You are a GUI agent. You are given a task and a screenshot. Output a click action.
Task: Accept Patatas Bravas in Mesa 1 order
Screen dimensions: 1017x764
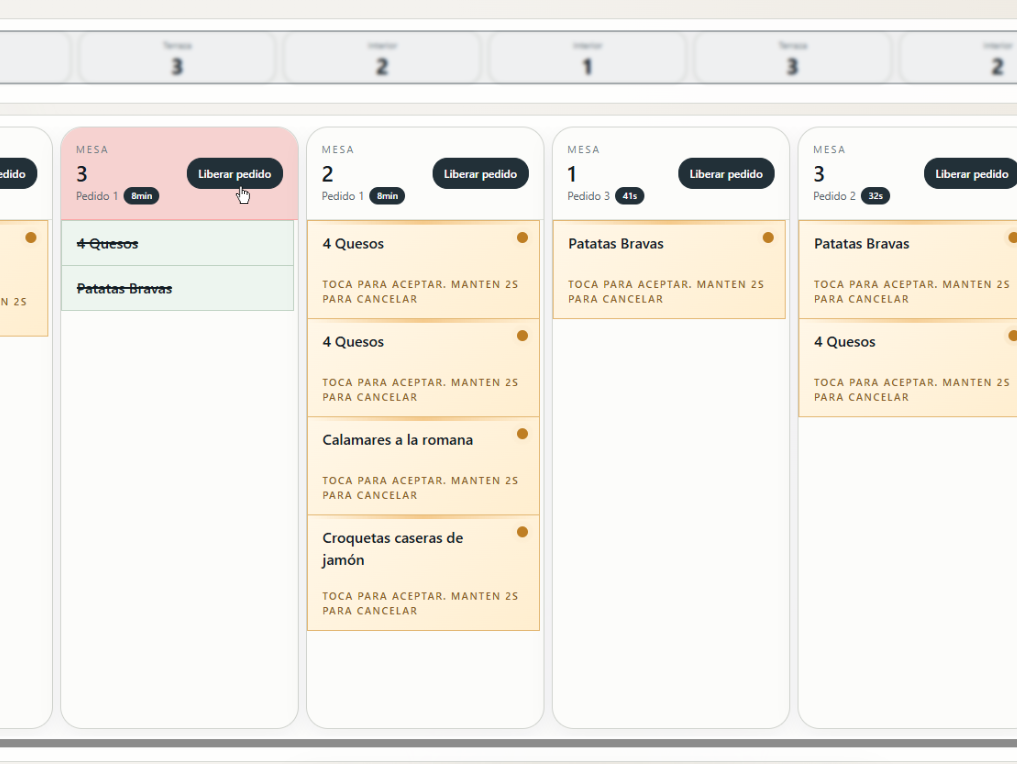click(668, 270)
